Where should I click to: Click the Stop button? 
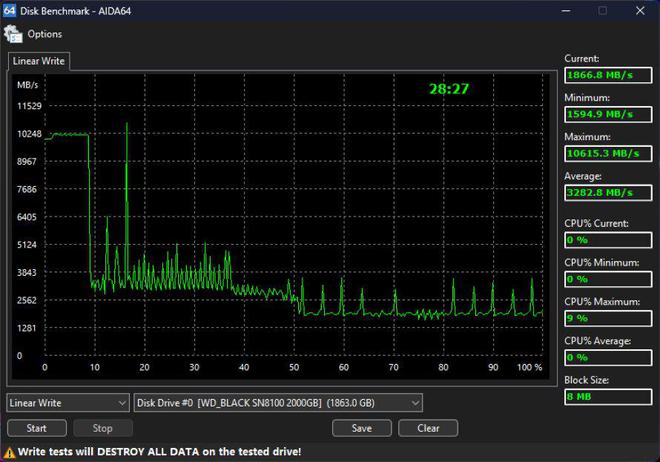coord(103,428)
